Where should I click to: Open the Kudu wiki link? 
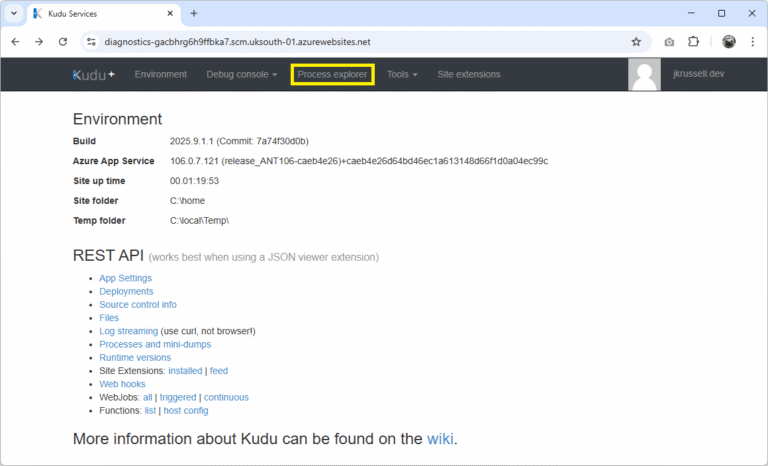pos(440,439)
